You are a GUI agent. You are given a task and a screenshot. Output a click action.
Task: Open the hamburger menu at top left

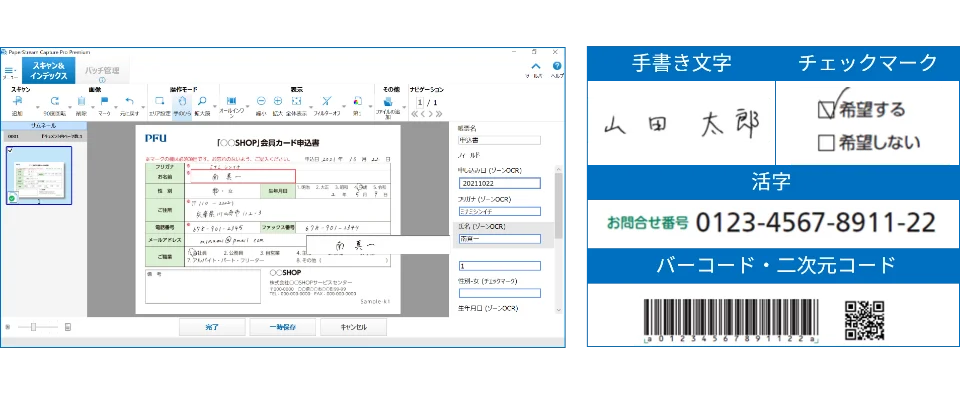tap(9, 71)
